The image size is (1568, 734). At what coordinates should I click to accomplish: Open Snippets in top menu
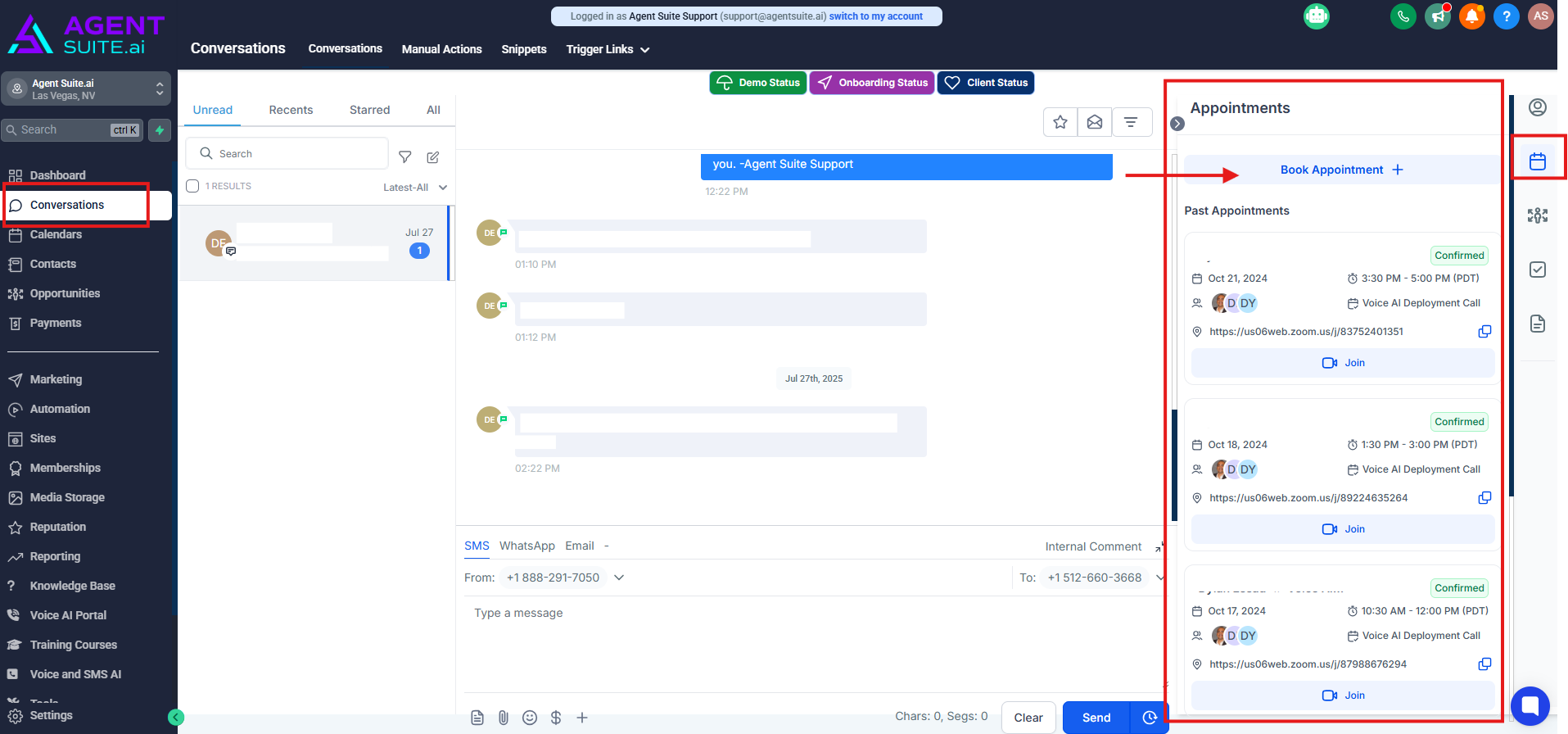pyautogui.click(x=523, y=49)
